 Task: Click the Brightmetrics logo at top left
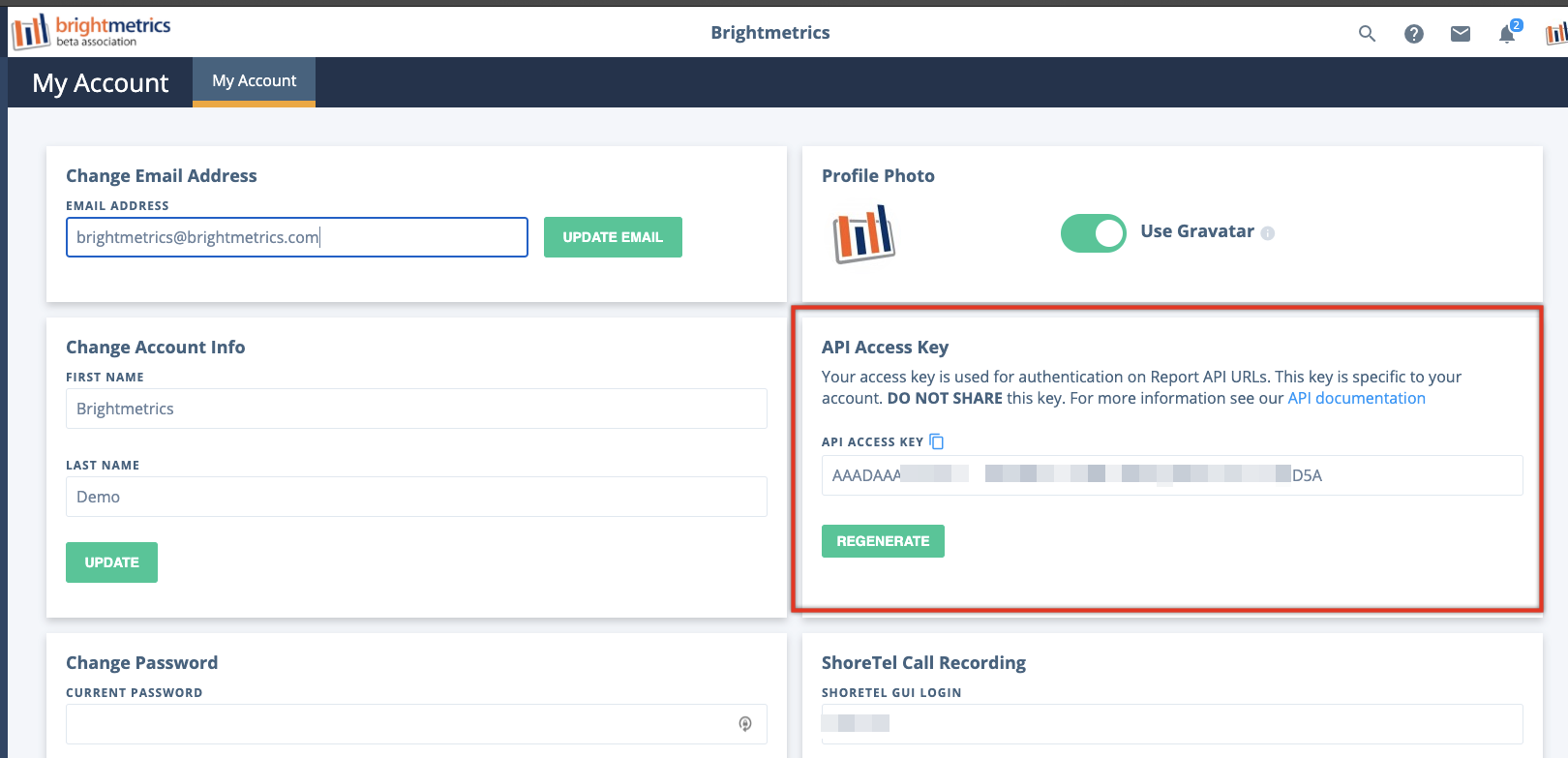91,31
